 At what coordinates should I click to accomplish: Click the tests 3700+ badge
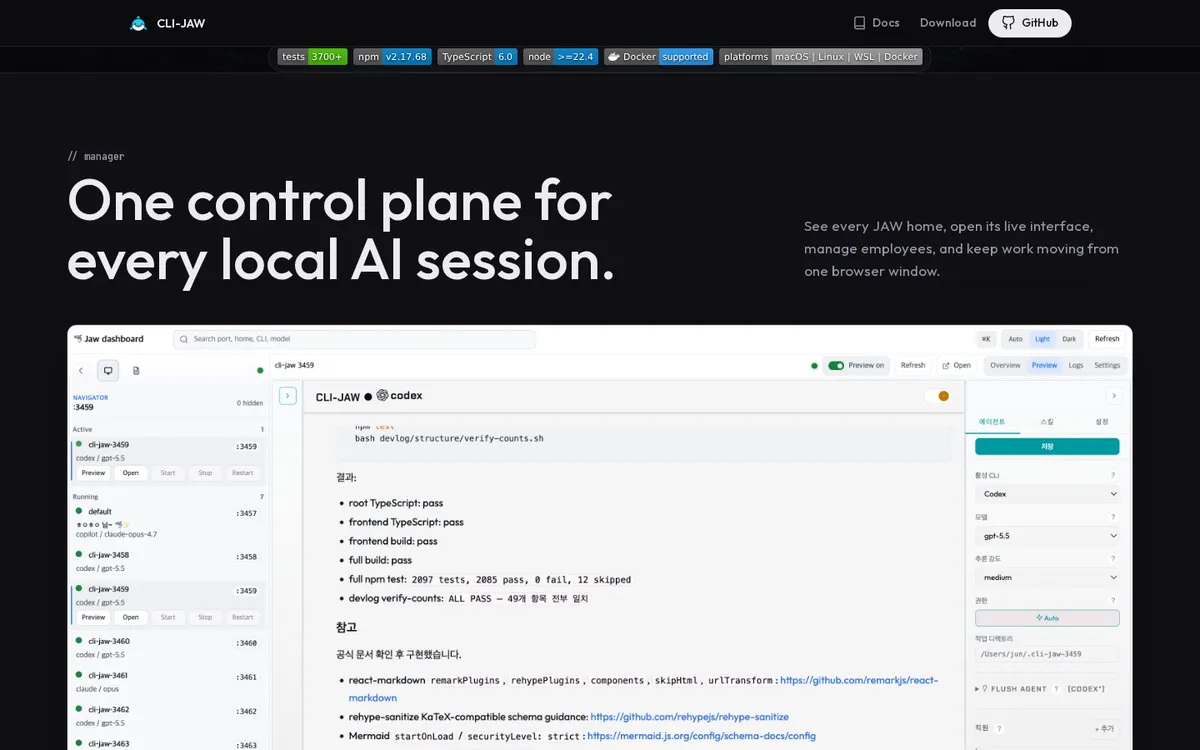tap(313, 57)
